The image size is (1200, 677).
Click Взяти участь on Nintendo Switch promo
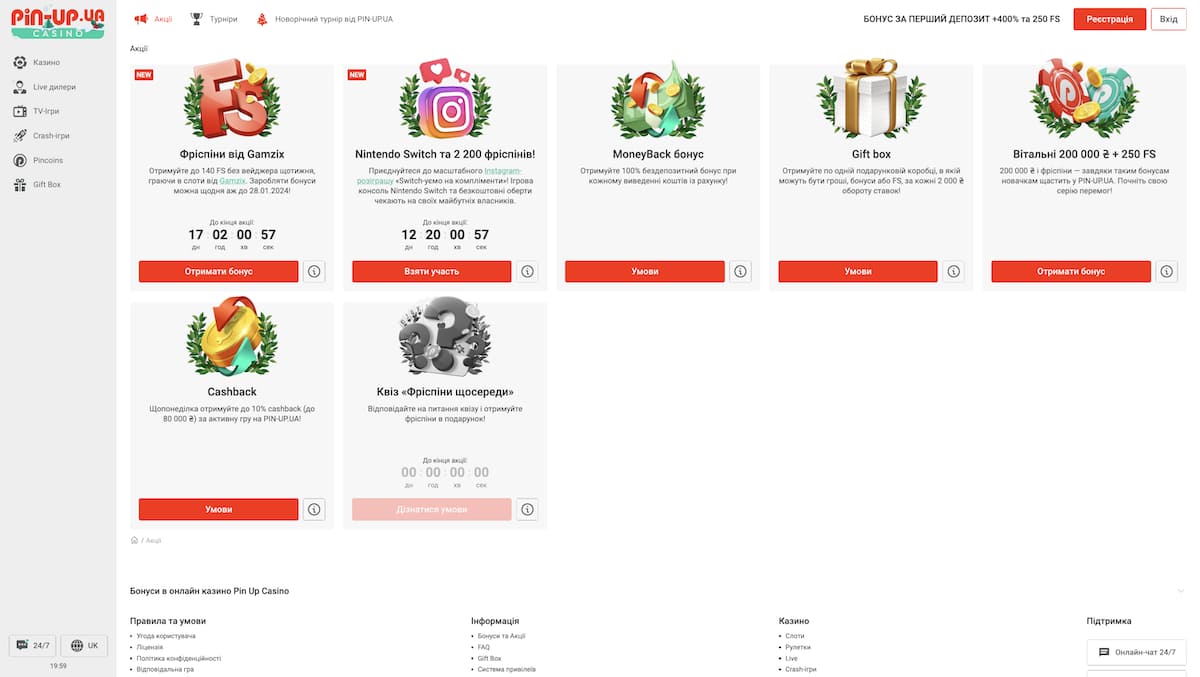[431, 271]
